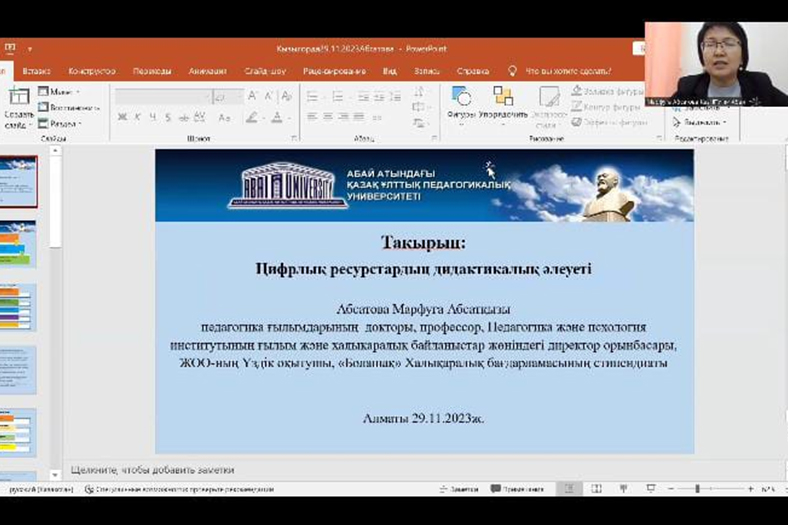Click the Восстановить (Reset) slide button
Image resolution: width=788 pixels, height=525 pixels.
click(x=70, y=107)
